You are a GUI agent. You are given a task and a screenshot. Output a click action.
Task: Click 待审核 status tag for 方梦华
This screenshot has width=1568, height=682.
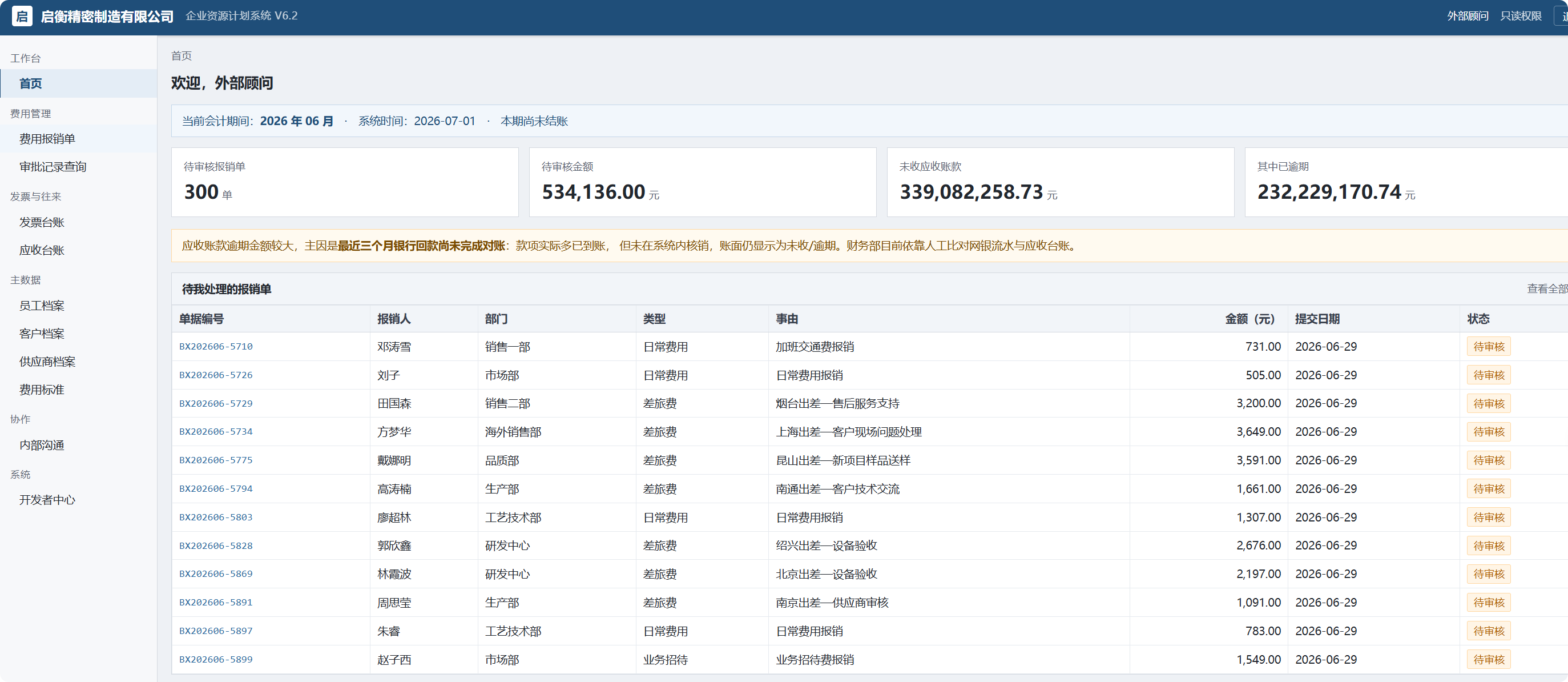1489,432
